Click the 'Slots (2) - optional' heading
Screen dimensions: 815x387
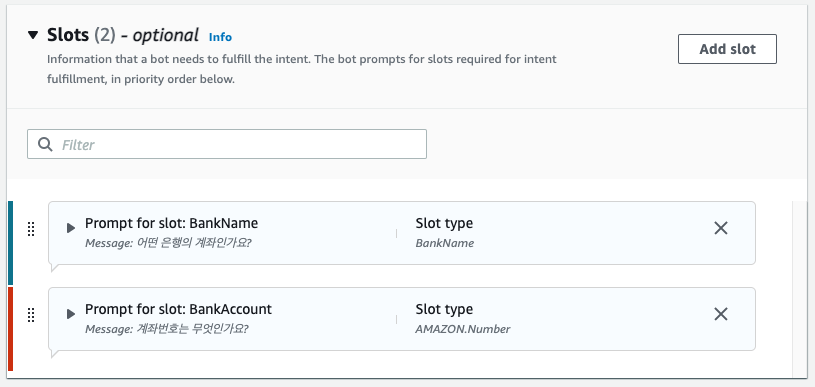pyautogui.click(x=123, y=35)
